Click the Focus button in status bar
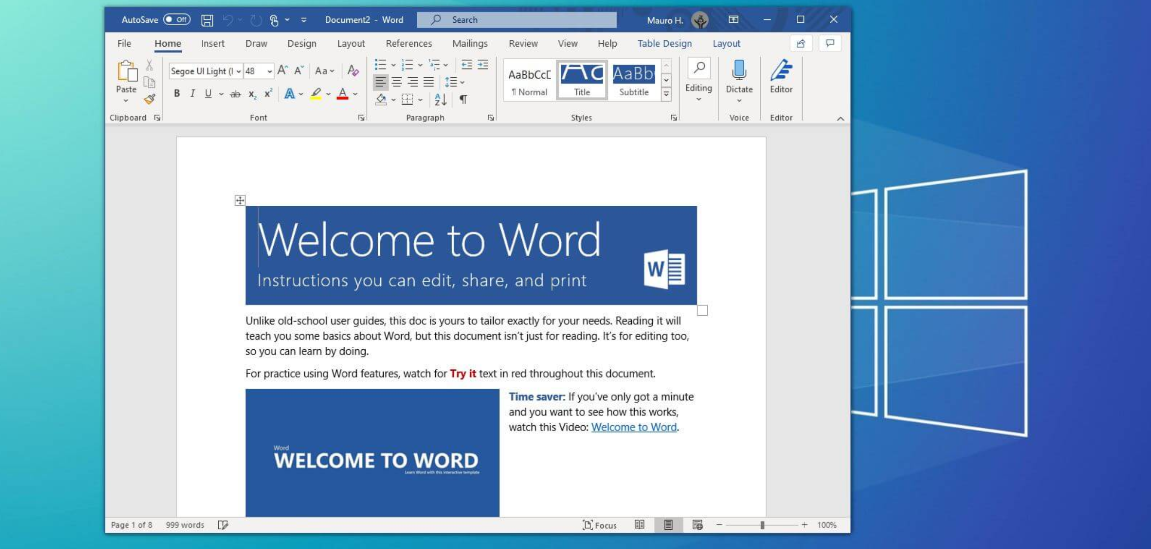The width and height of the screenshot is (1151, 549). pos(600,525)
